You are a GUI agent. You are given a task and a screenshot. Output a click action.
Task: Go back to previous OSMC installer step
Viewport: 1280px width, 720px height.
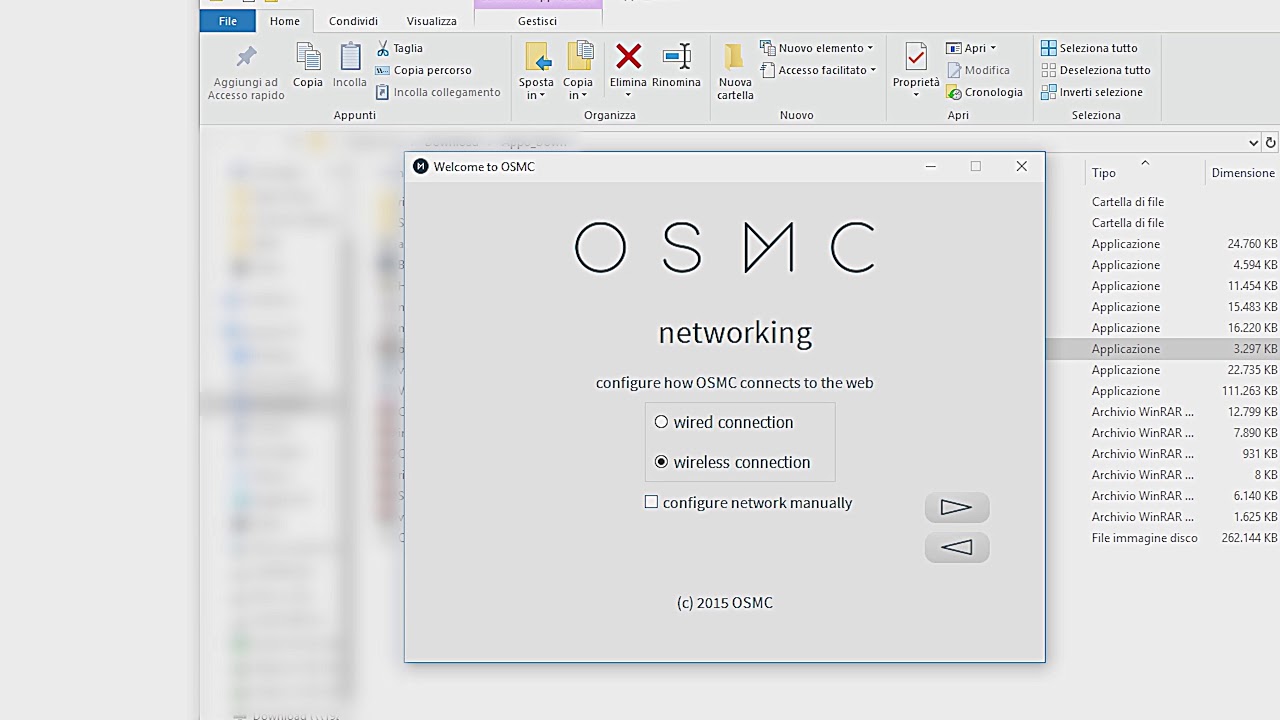tap(957, 547)
